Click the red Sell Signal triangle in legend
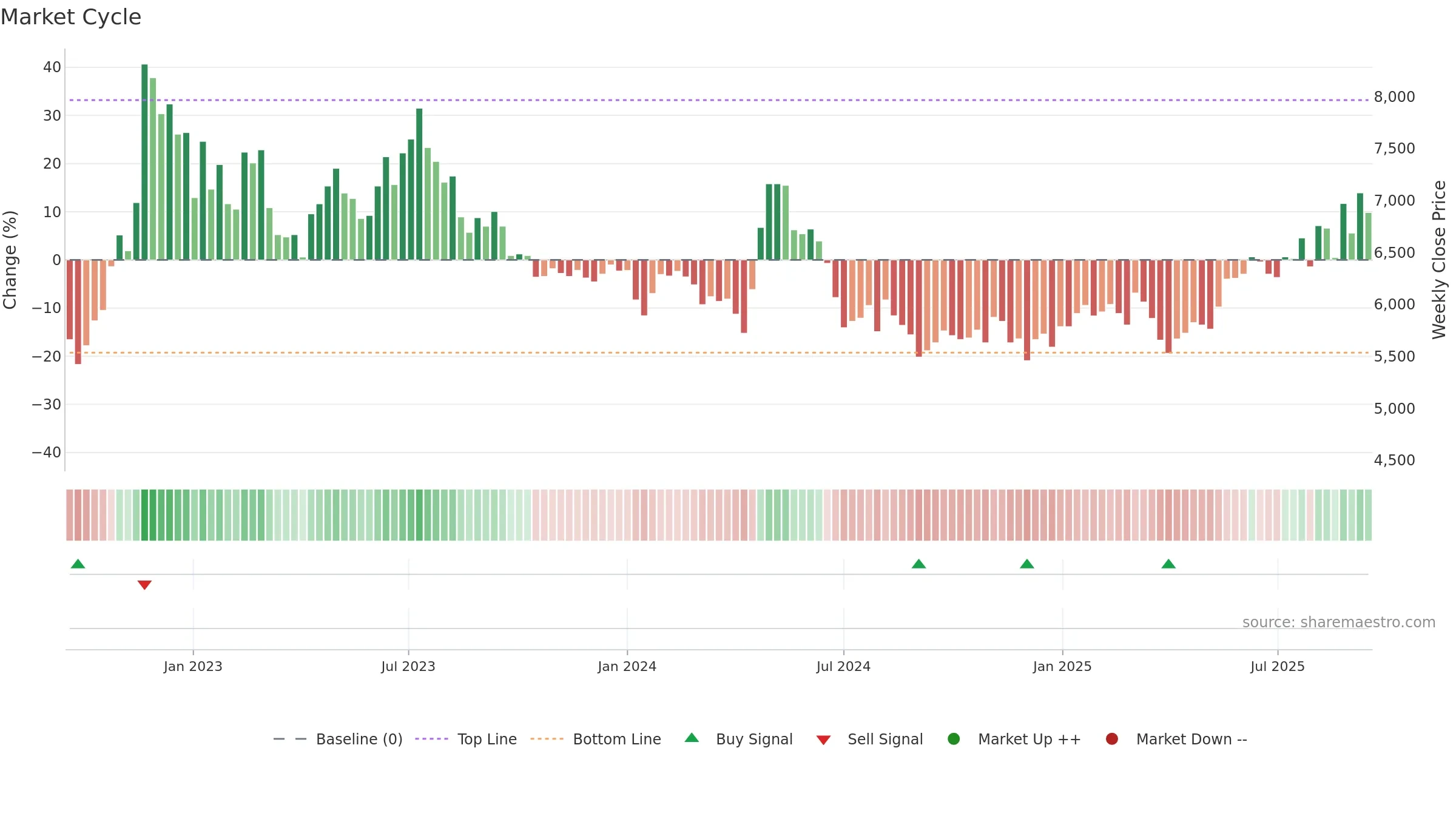This screenshot has width=1456, height=819. coord(823,740)
